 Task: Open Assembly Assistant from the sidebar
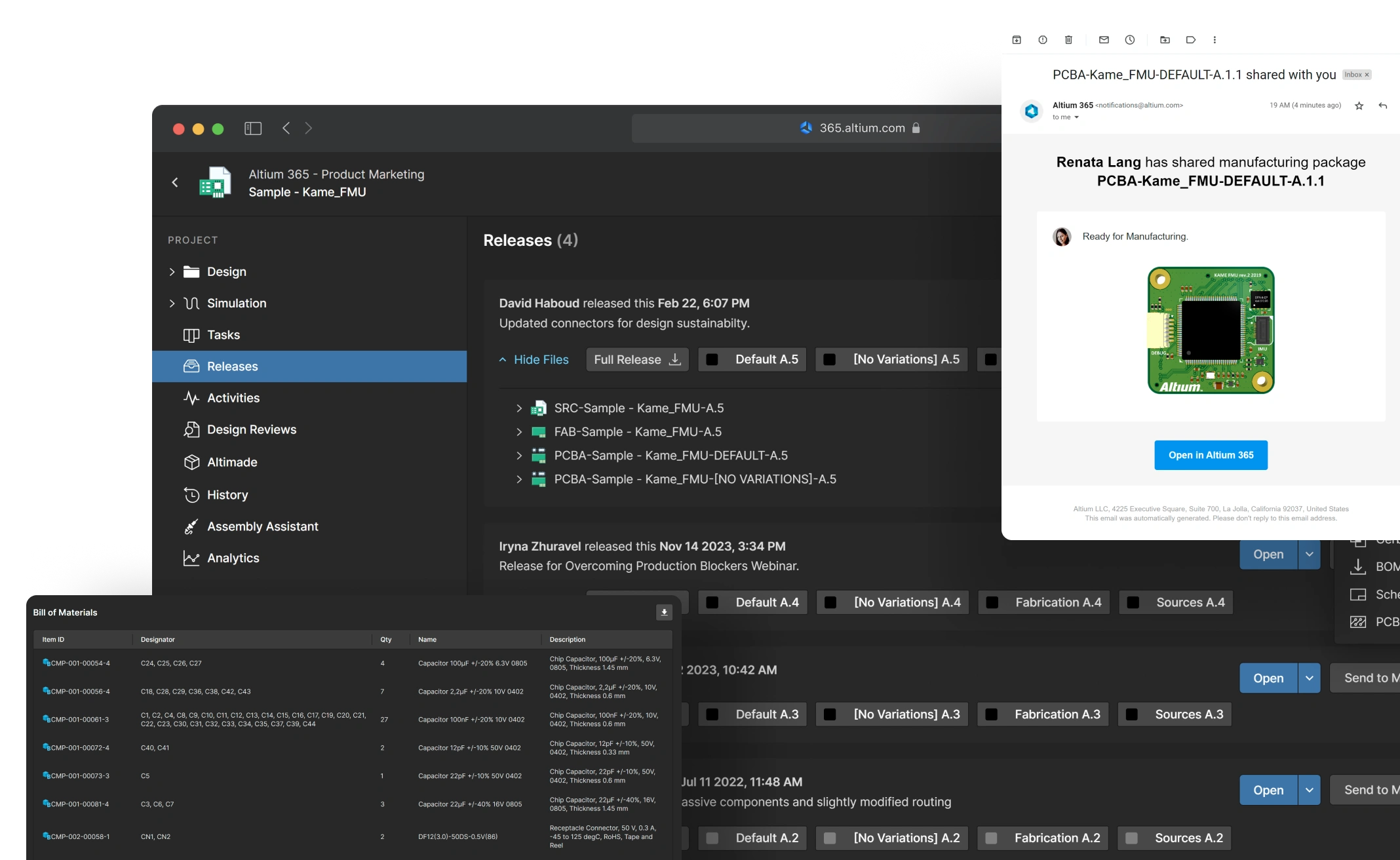coord(262,526)
